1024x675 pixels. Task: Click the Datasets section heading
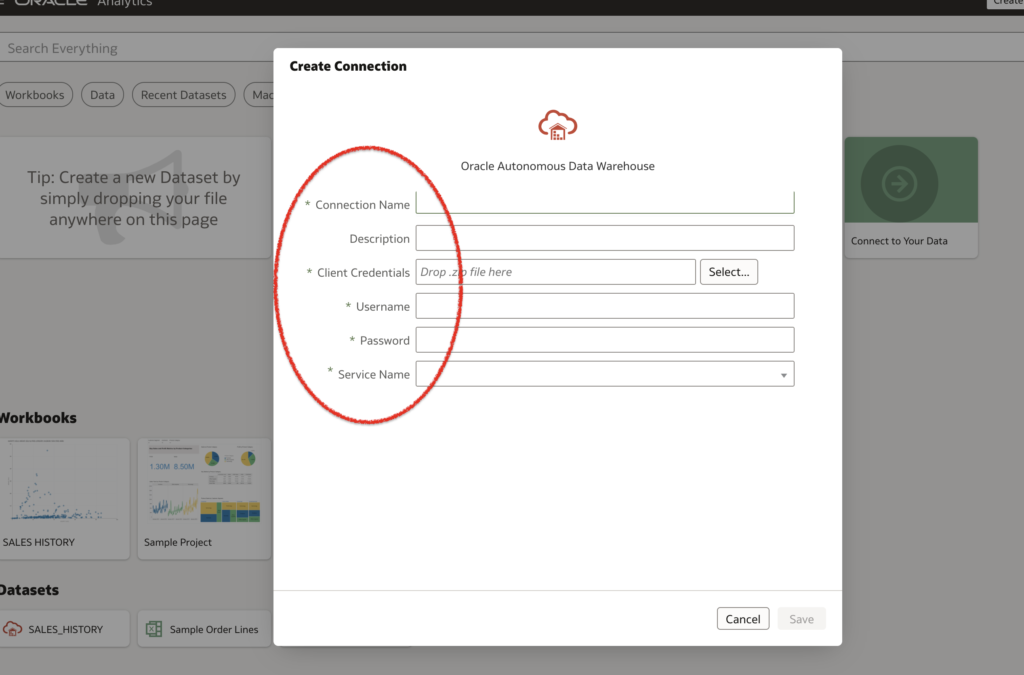click(x=29, y=590)
